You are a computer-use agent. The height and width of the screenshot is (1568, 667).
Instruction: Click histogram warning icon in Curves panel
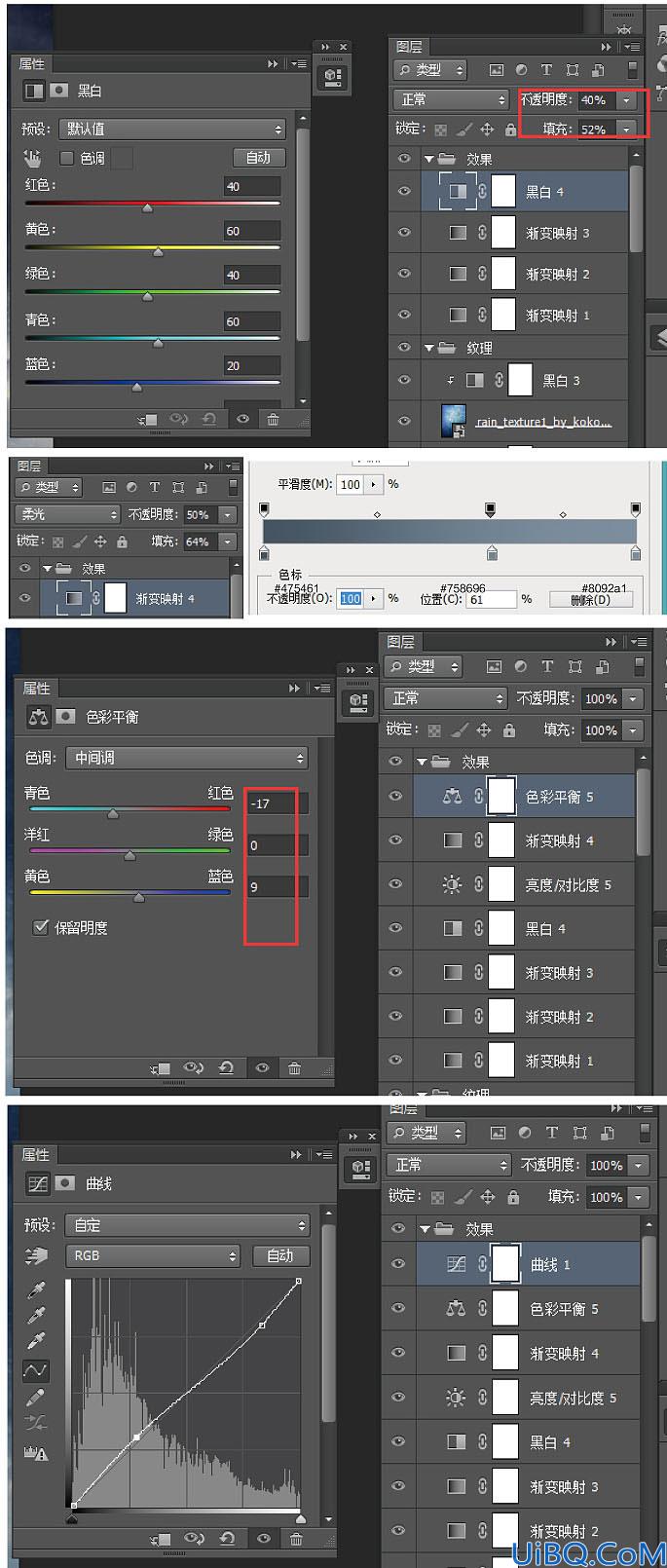pyautogui.click(x=35, y=1453)
